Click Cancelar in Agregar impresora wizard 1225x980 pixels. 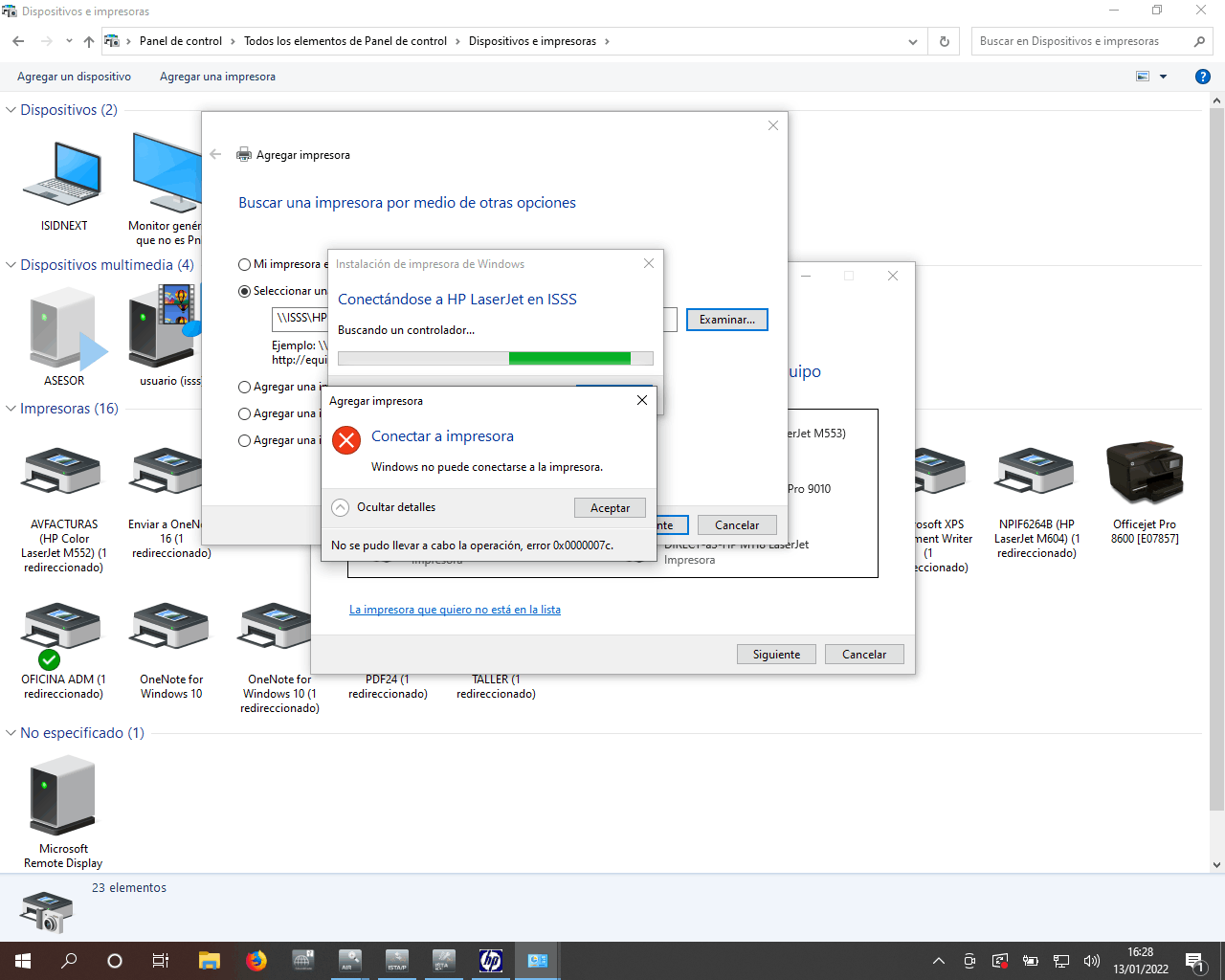tap(737, 525)
